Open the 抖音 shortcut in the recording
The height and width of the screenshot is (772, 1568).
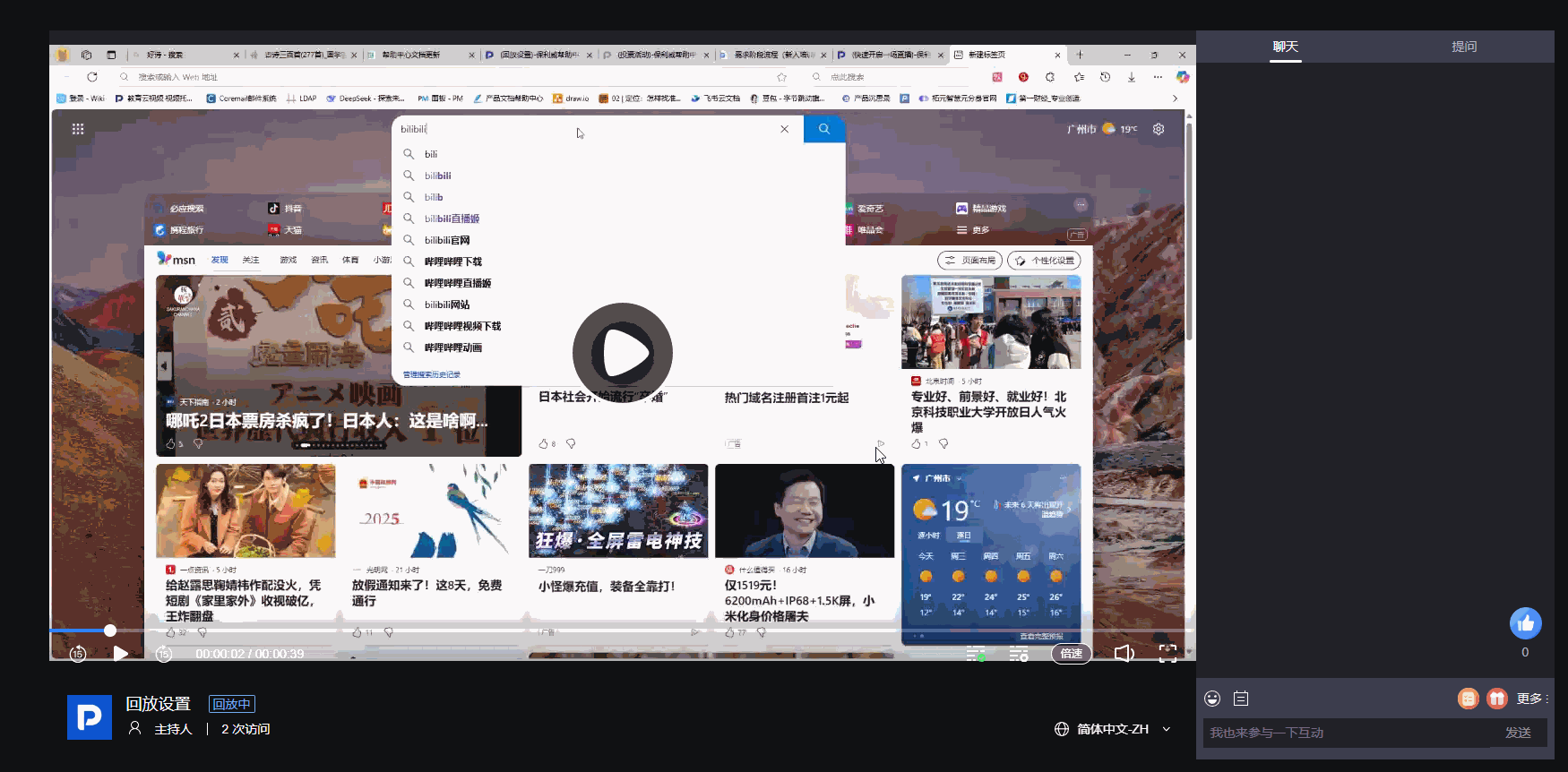point(285,209)
